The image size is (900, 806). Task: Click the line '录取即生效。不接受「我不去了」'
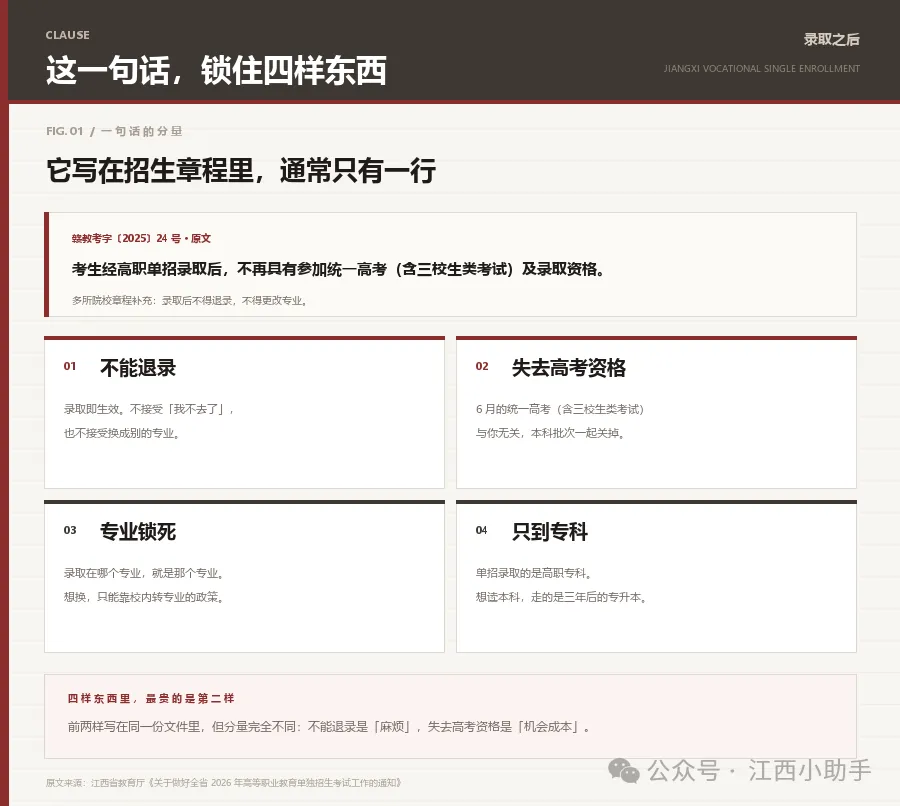point(149,409)
